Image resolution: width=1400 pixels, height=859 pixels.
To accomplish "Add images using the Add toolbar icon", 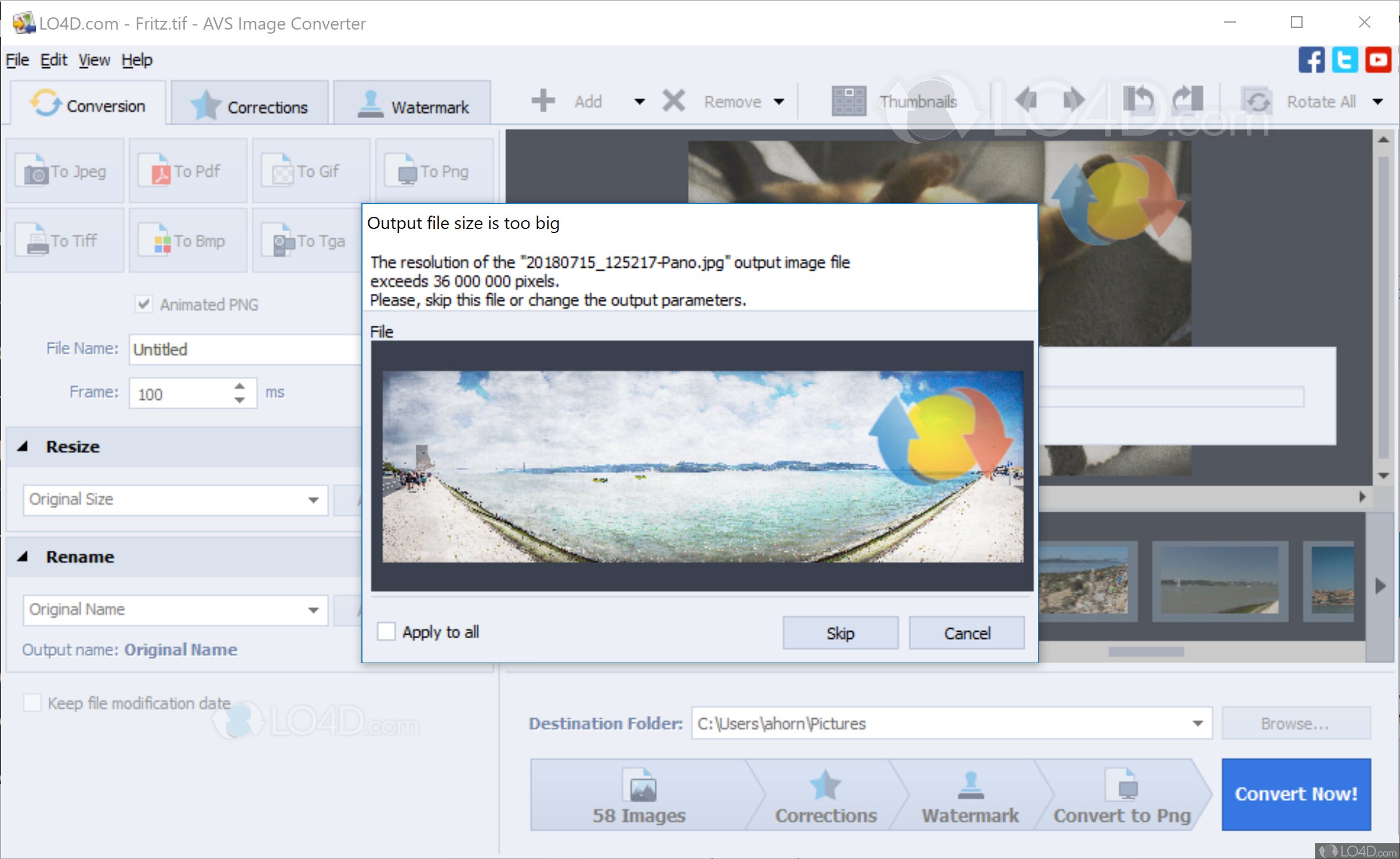I will click(x=565, y=101).
